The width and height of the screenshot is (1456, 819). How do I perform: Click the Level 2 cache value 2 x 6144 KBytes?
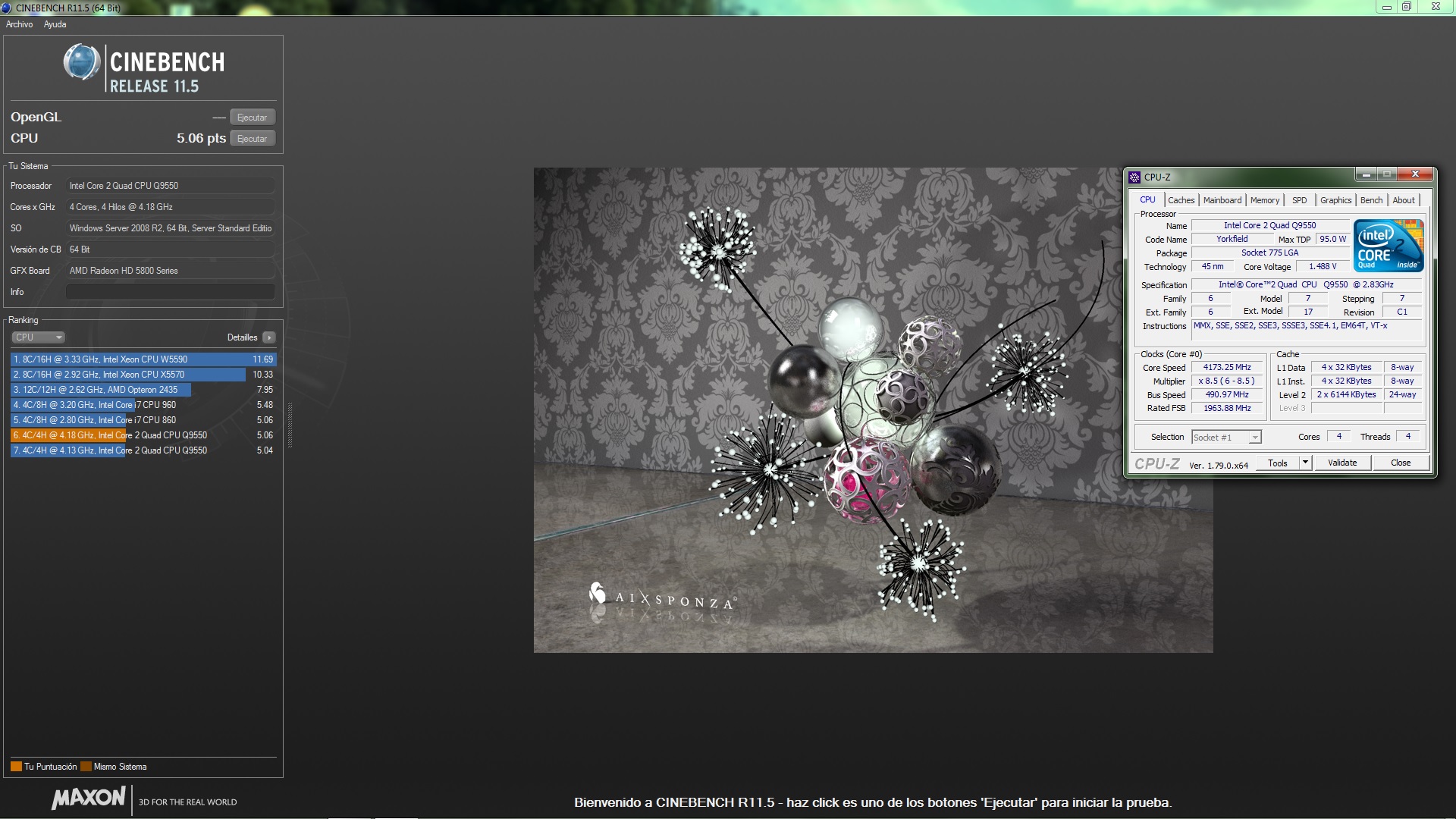pos(1346,395)
